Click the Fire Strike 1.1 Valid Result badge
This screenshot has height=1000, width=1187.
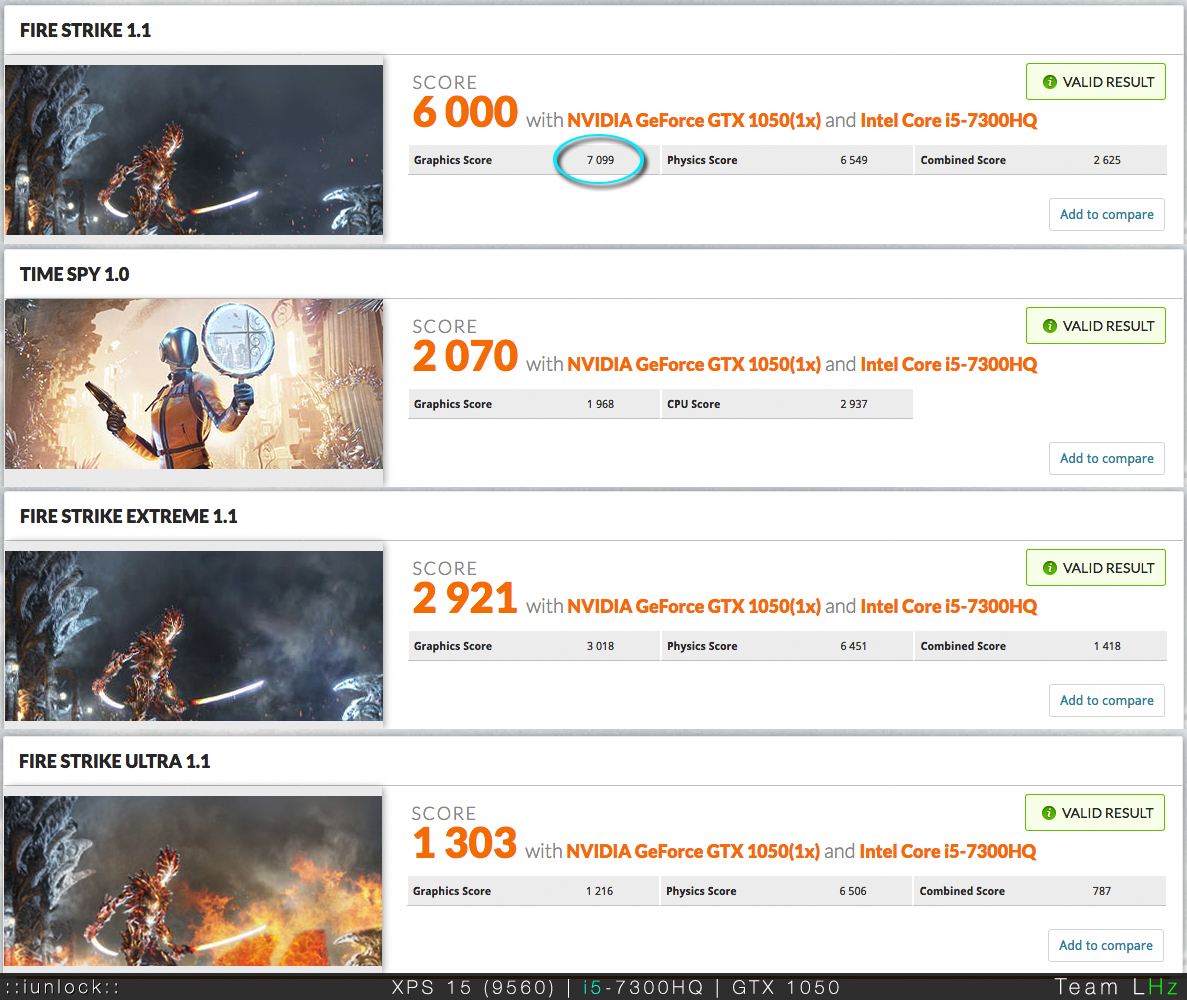point(1095,82)
